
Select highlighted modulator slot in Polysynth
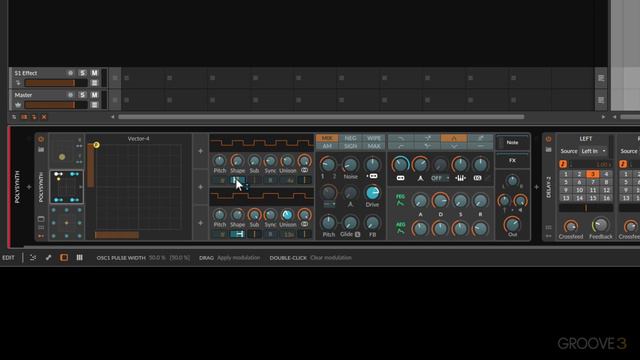[x=67, y=187]
